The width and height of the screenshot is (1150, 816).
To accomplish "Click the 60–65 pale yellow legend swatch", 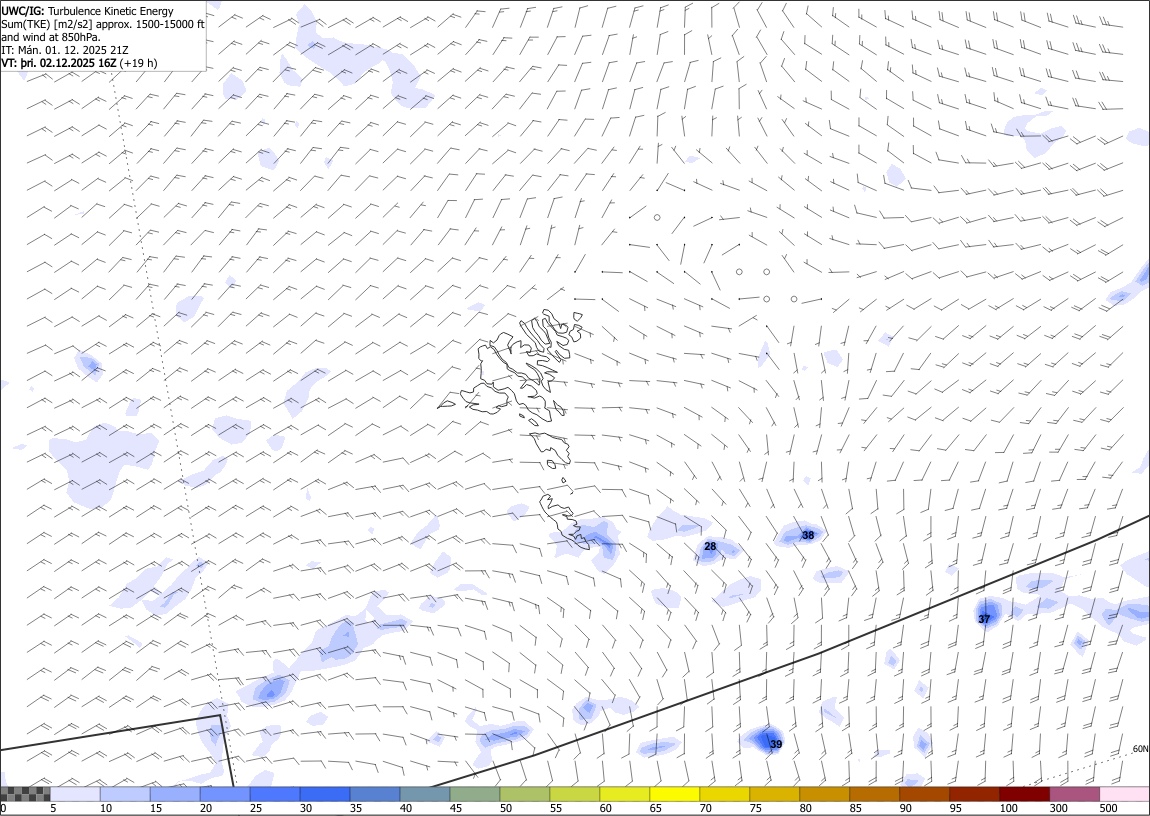I will 625,794.
